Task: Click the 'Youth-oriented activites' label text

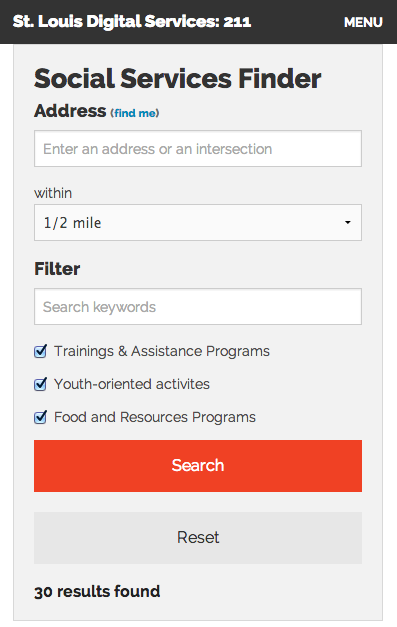Action: 132,384
